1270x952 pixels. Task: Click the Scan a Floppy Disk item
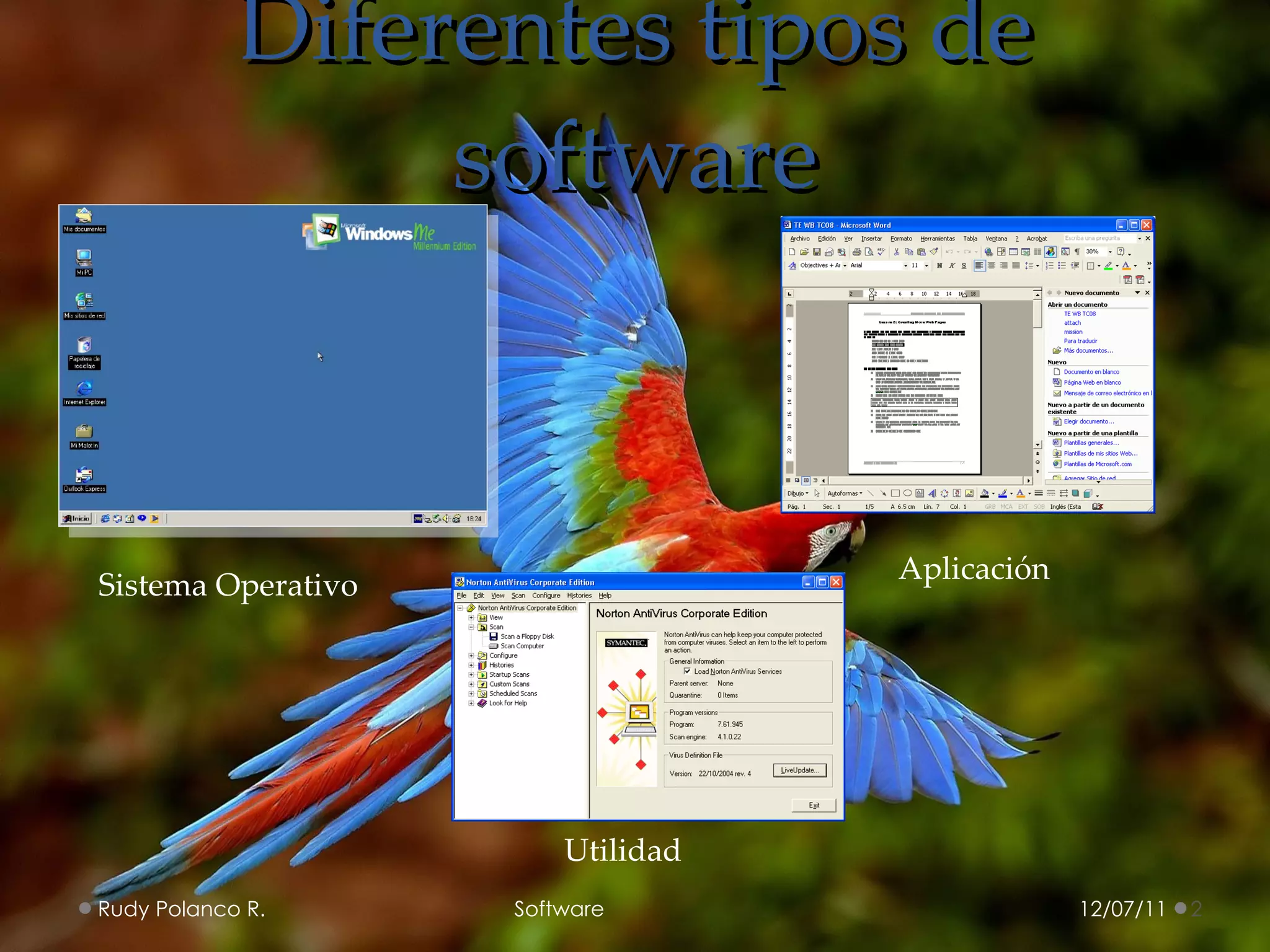(526, 637)
